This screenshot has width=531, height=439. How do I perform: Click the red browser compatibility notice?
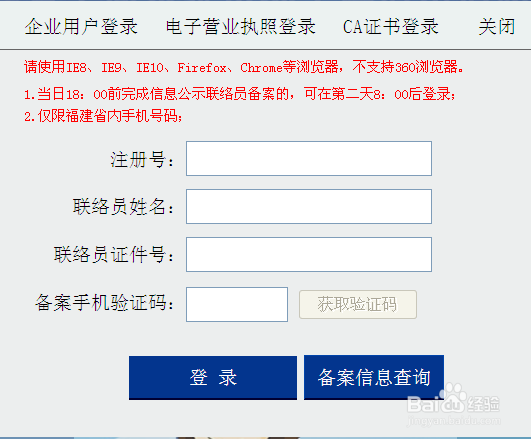tap(244, 67)
